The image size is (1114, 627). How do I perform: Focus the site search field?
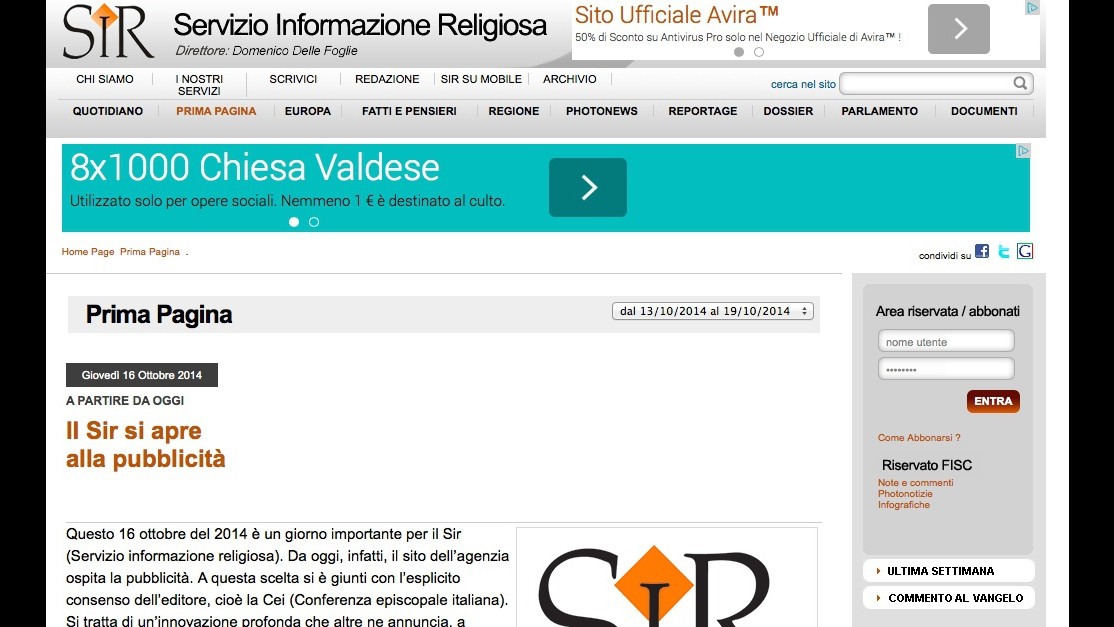click(x=925, y=84)
